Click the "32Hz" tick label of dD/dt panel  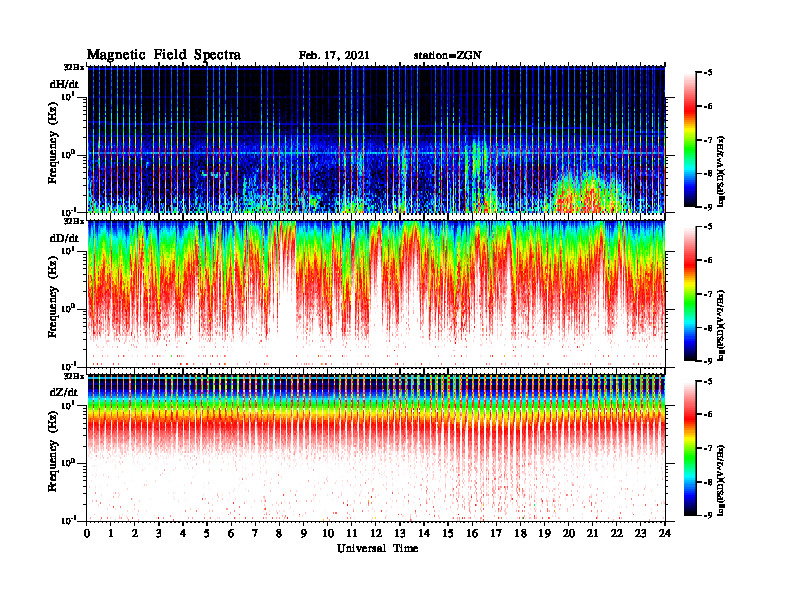(x=74, y=221)
